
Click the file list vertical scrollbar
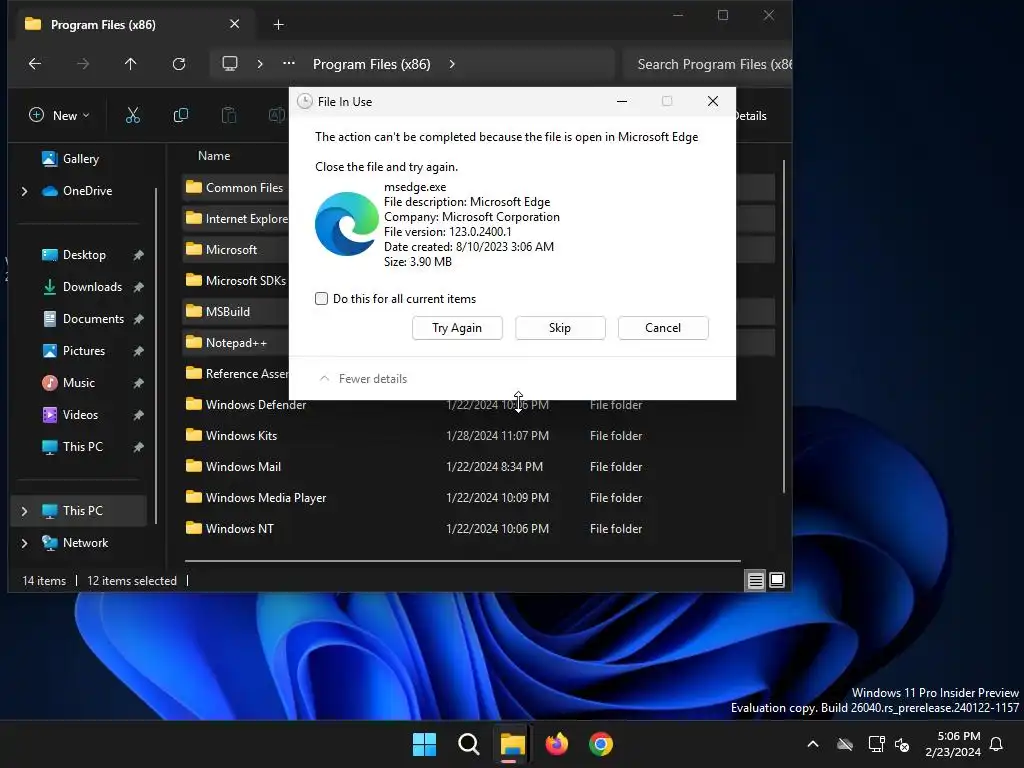(784, 327)
